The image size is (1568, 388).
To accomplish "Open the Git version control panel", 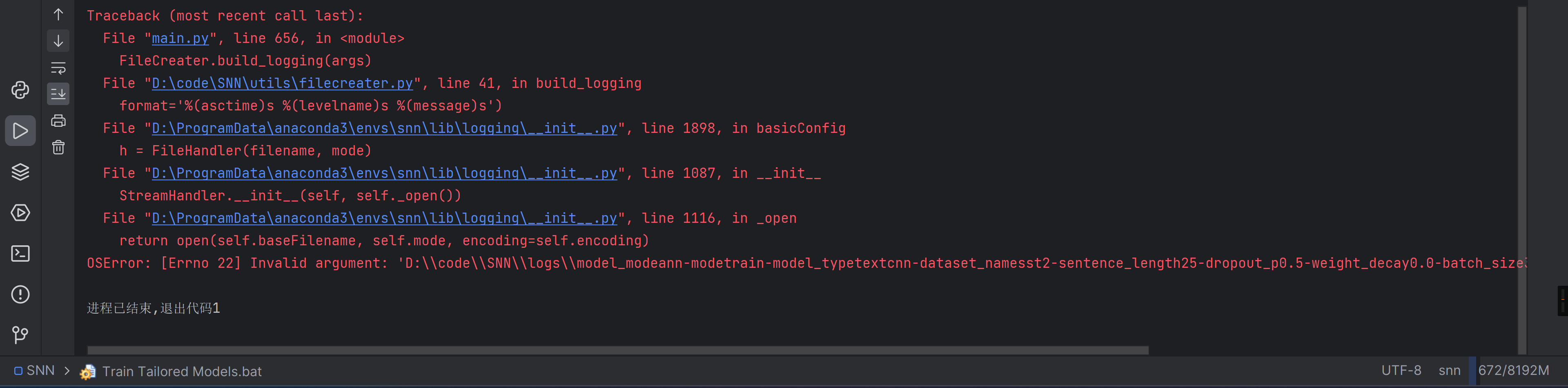I will click(20, 334).
